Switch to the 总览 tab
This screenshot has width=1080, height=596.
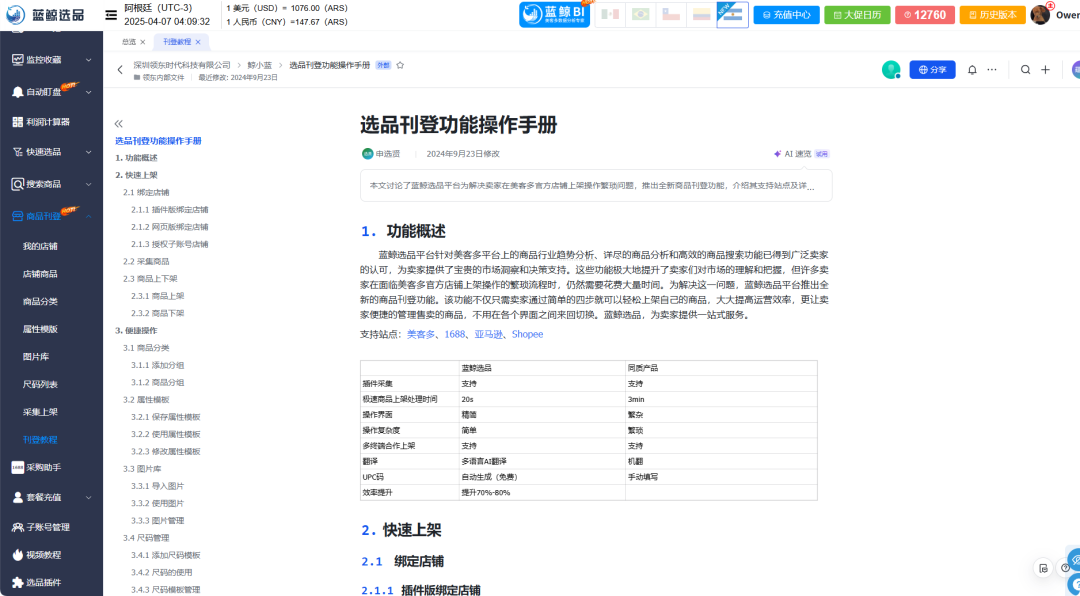click(x=129, y=42)
